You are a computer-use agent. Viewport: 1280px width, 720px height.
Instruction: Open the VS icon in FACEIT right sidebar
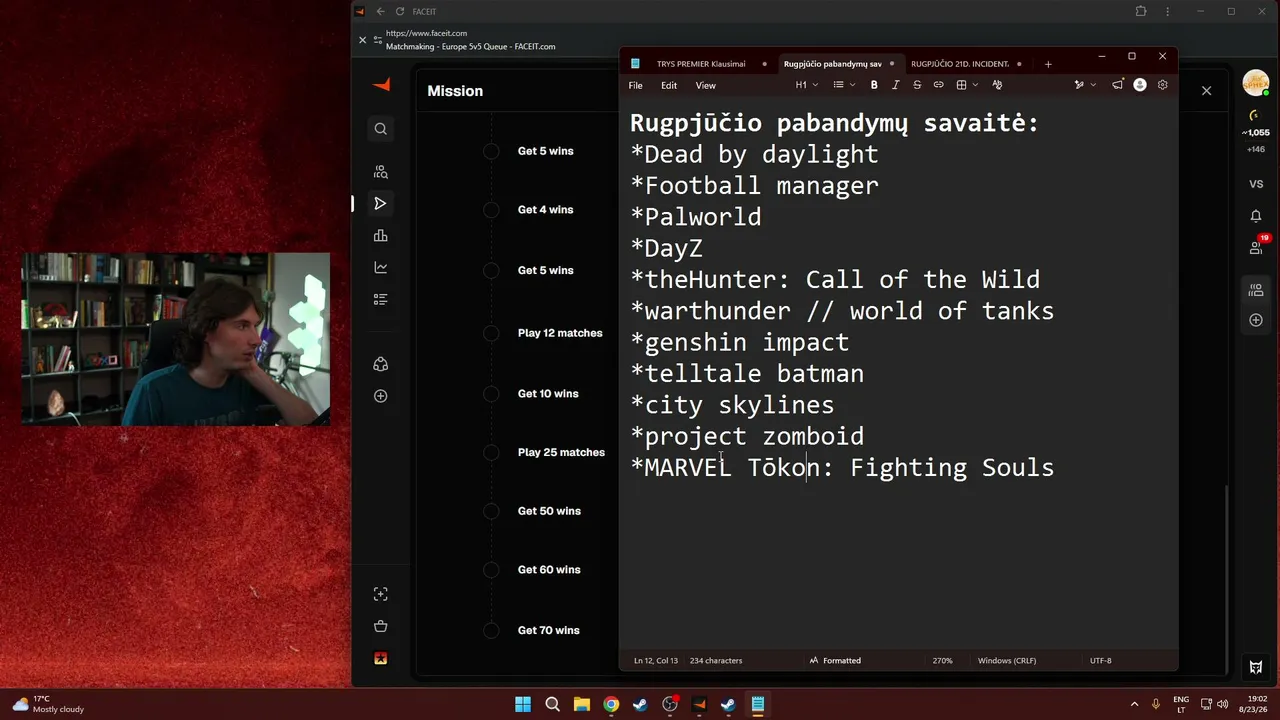(x=1256, y=184)
